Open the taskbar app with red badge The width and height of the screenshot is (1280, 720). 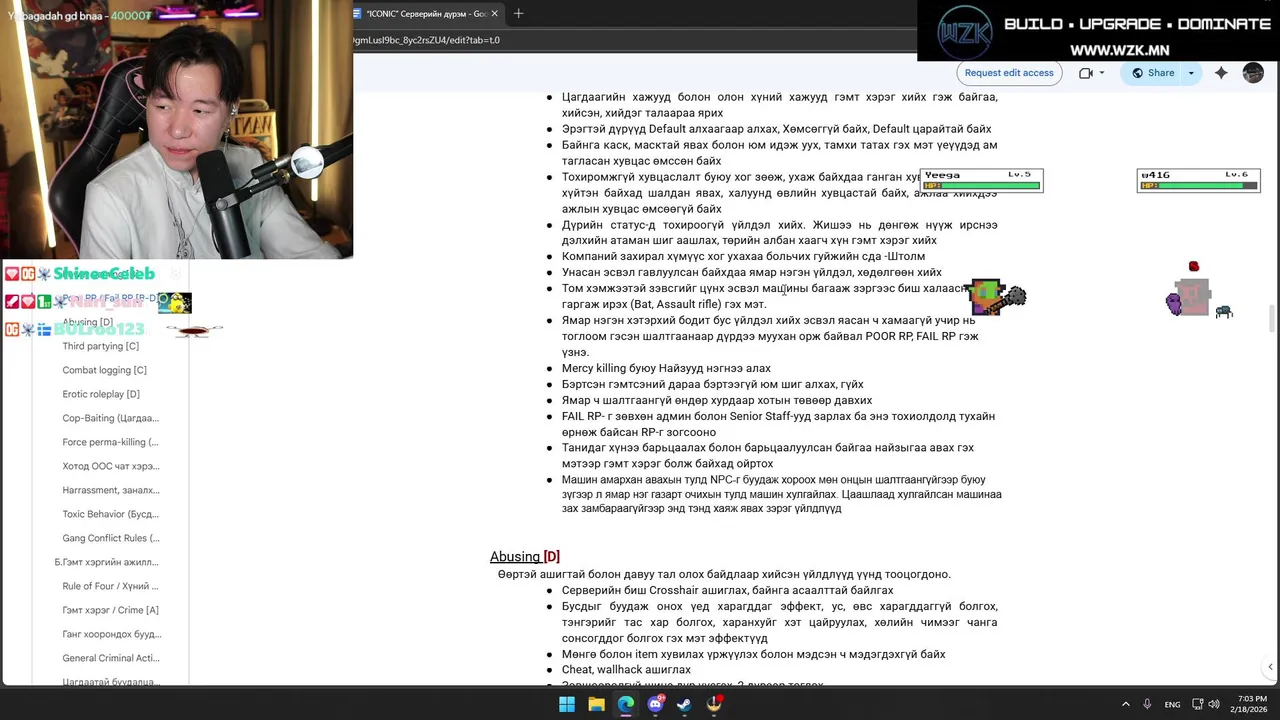[x=714, y=704]
